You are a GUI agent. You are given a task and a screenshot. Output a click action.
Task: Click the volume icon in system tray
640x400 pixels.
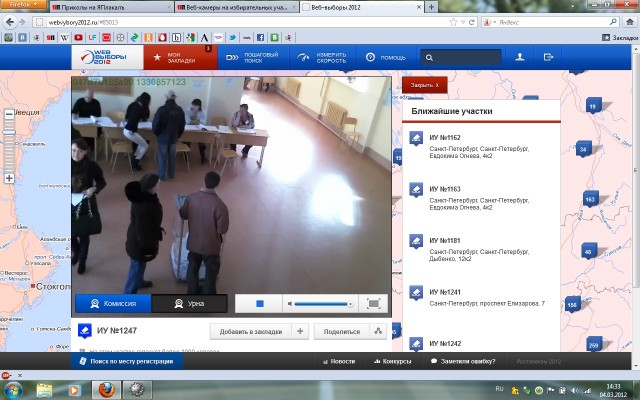(574, 391)
